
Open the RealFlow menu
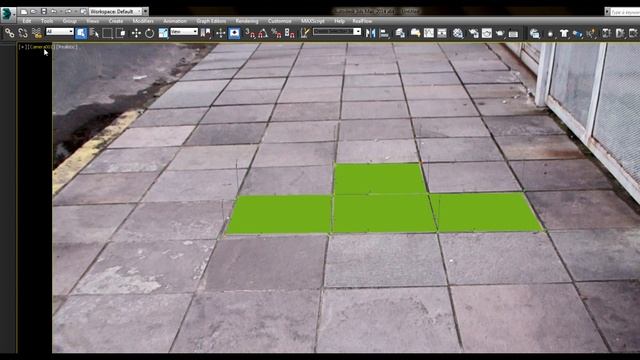pos(362,21)
